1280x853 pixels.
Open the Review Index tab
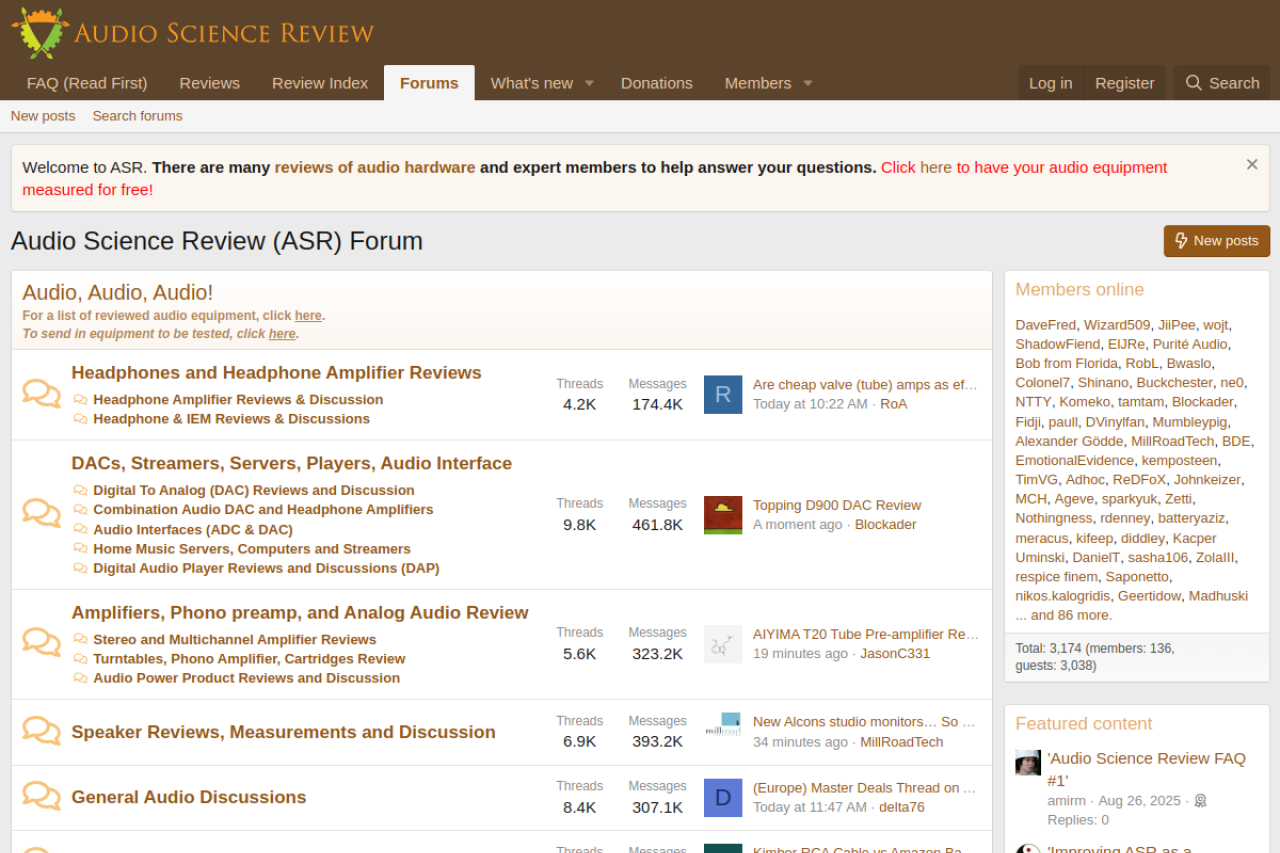[x=320, y=83]
